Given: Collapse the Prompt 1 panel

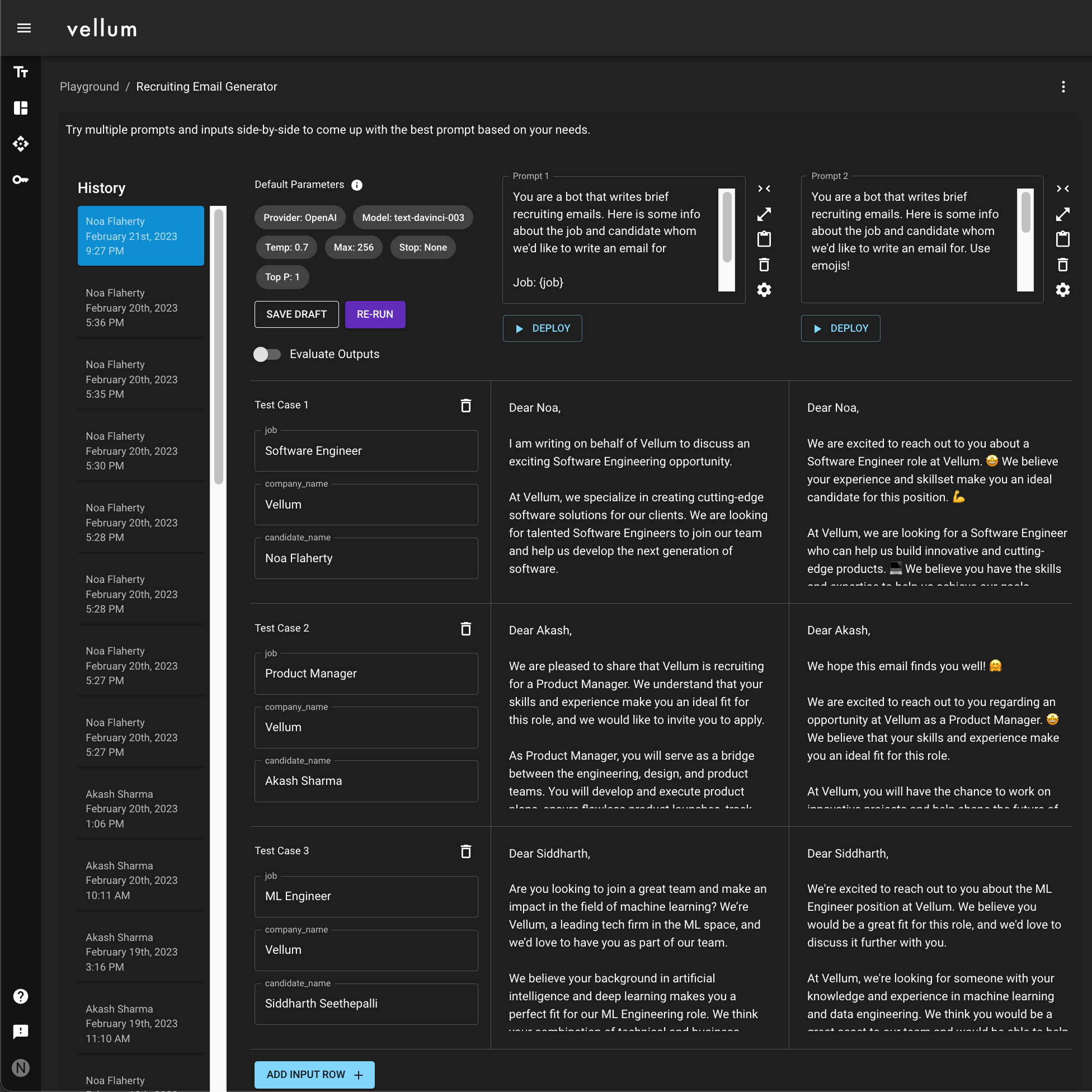Looking at the screenshot, I should pyautogui.click(x=764, y=188).
